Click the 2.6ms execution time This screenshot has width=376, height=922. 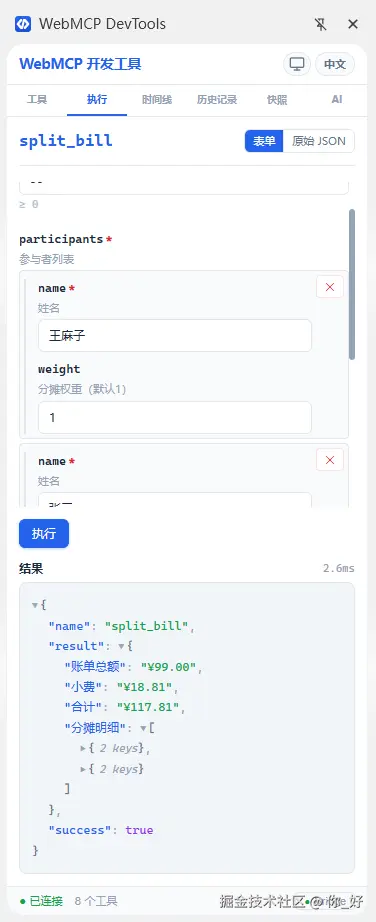point(339,568)
